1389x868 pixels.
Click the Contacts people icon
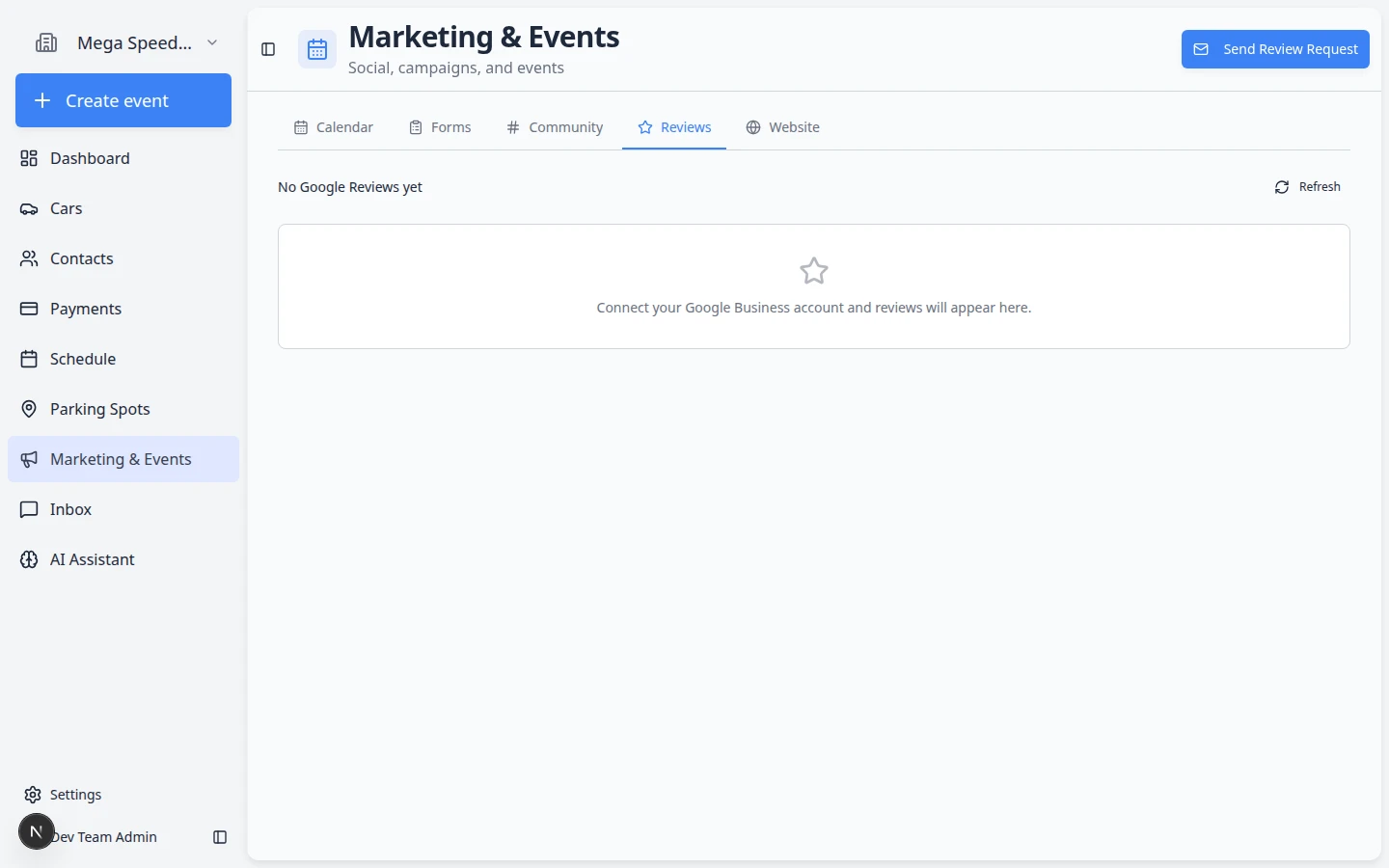click(29, 258)
